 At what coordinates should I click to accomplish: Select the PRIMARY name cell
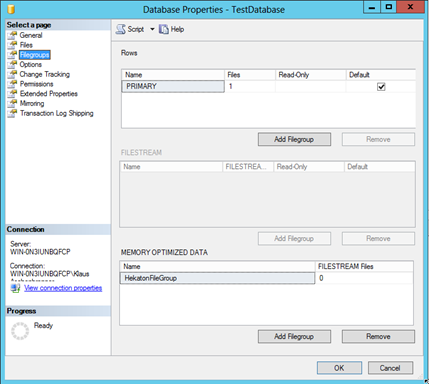[173, 86]
